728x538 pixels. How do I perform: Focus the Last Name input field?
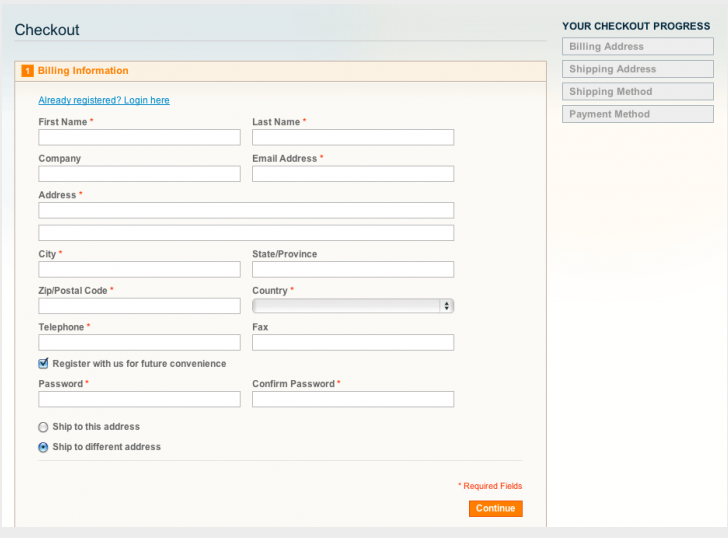point(353,137)
